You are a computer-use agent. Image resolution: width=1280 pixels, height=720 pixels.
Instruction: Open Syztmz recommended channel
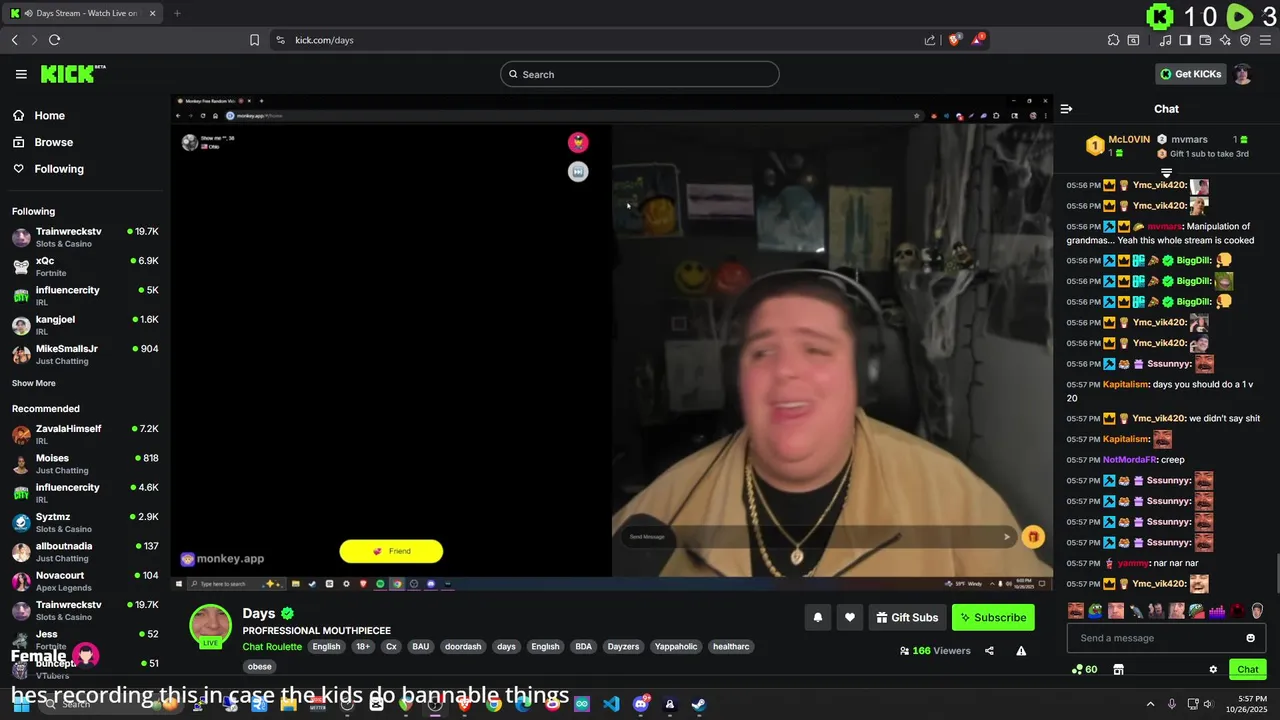pyautogui.click(x=85, y=522)
